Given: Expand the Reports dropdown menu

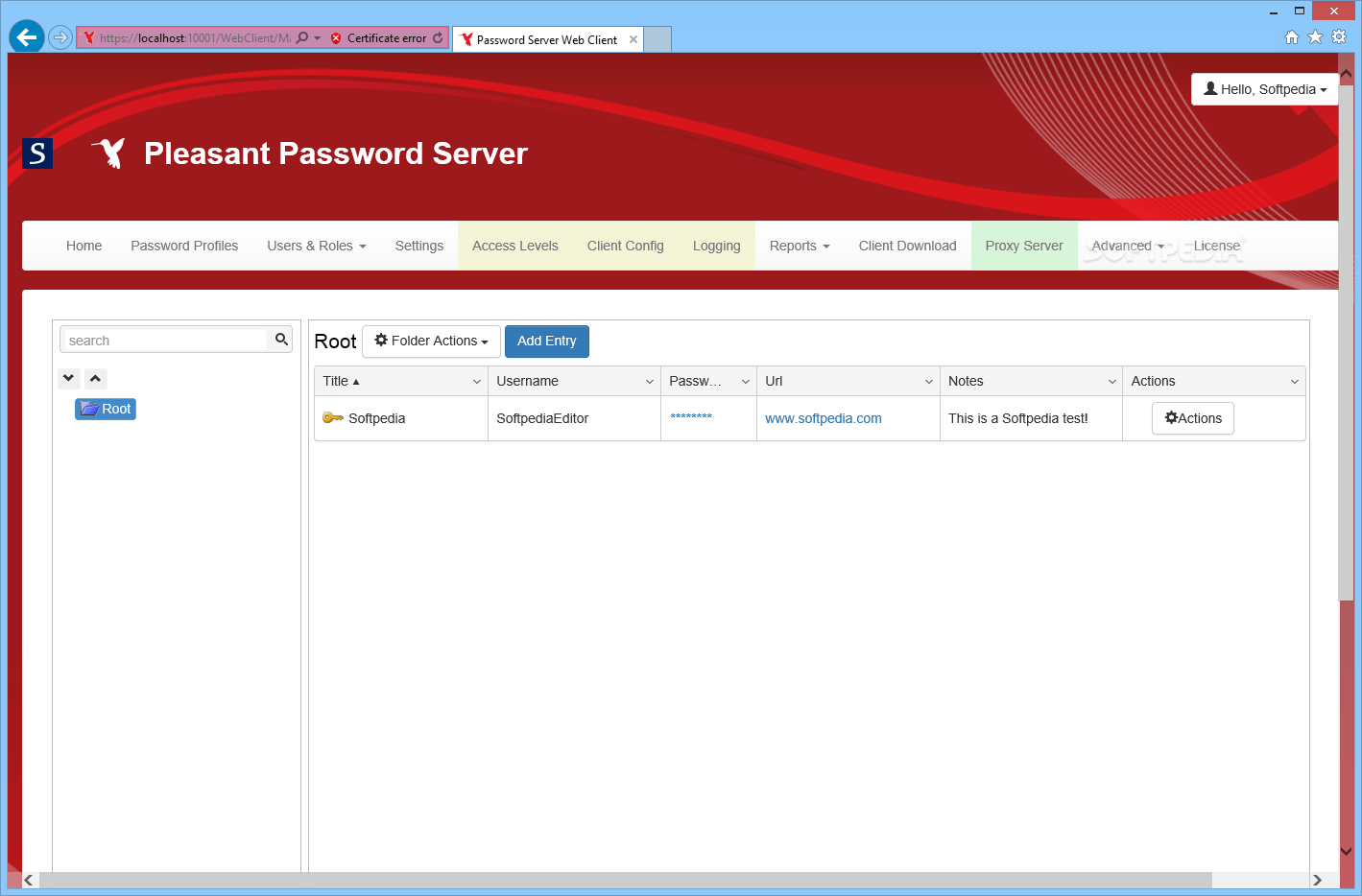Looking at the screenshot, I should pyautogui.click(x=800, y=246).
